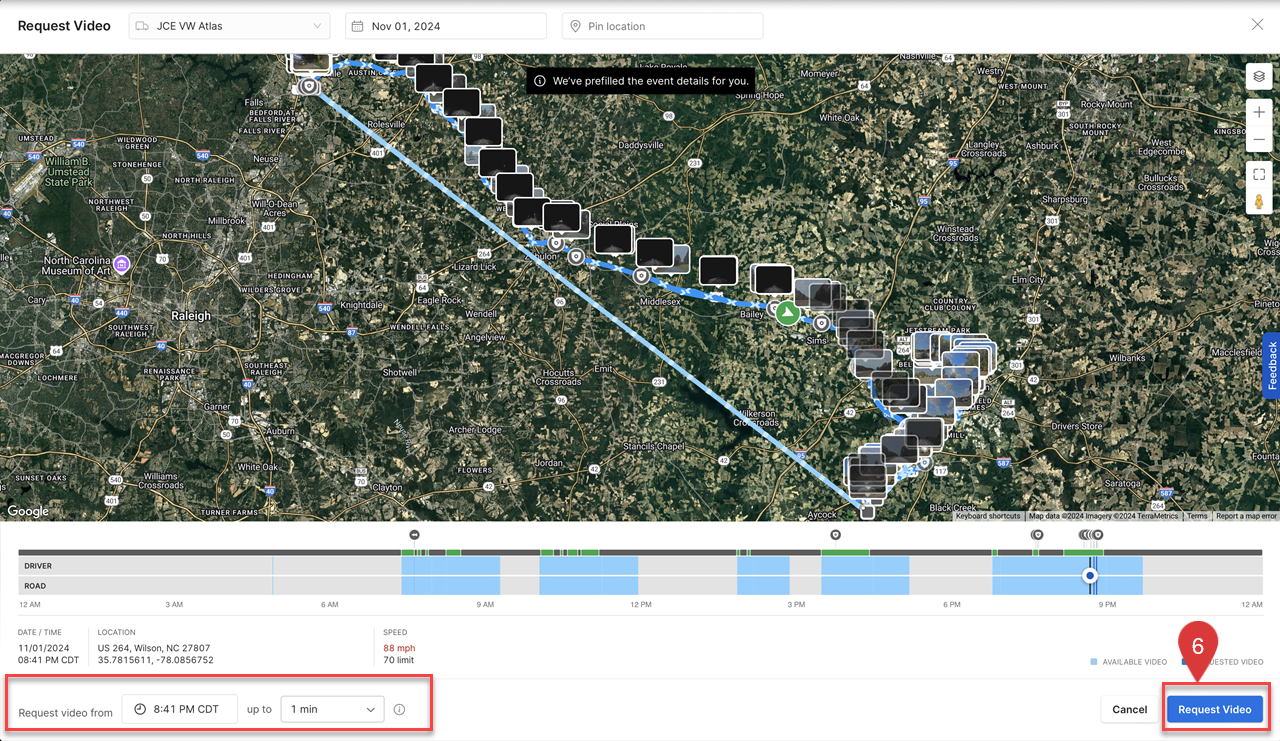Click the 9 PM timeline label

pyautogui.click(x=1107, y=604)
